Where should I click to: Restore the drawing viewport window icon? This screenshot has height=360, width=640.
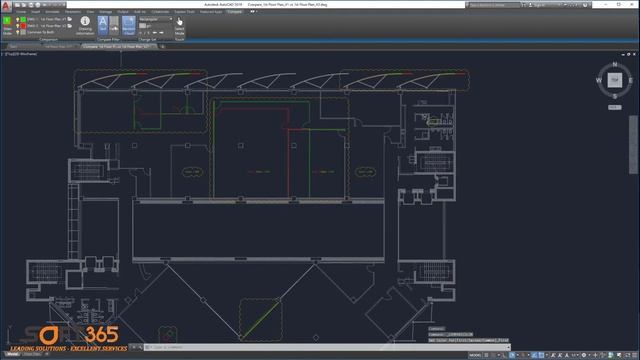[629, 54]
